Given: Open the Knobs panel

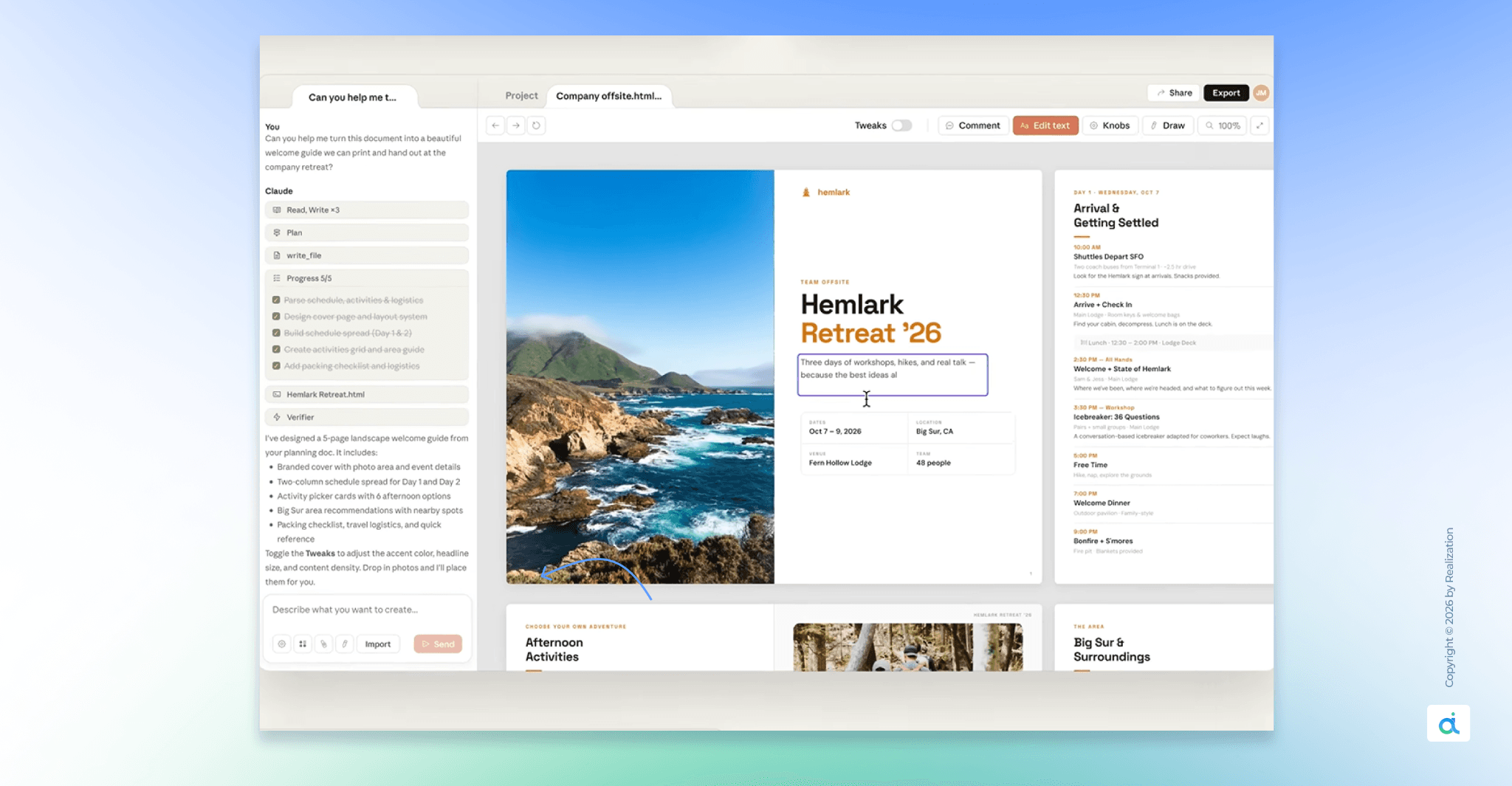Looking at the screenshot, I should 1110,125.
